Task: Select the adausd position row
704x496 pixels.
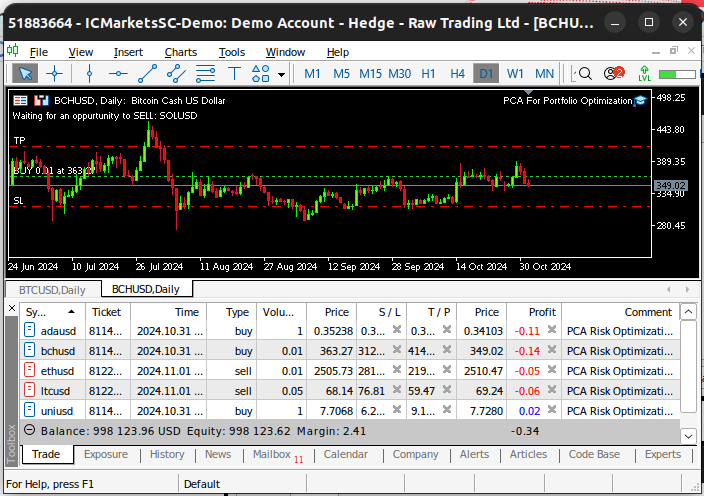Action: (x=350, y=331)
